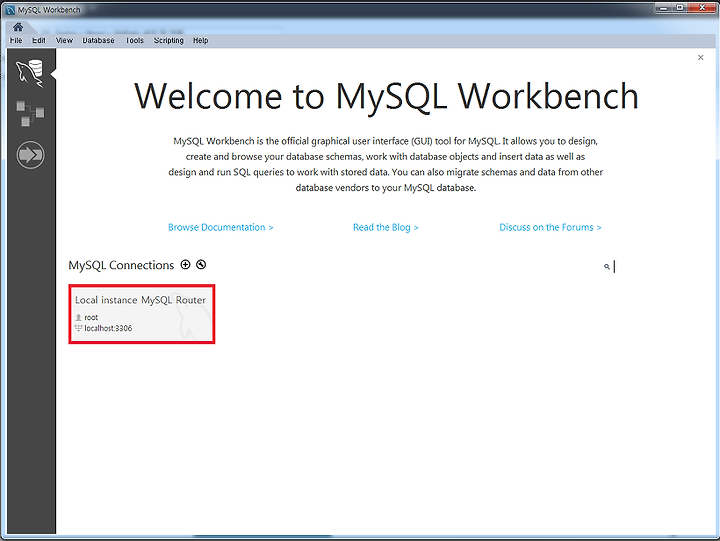
Task: Close the MySQL Workbench window
Action: click(703, 8)
